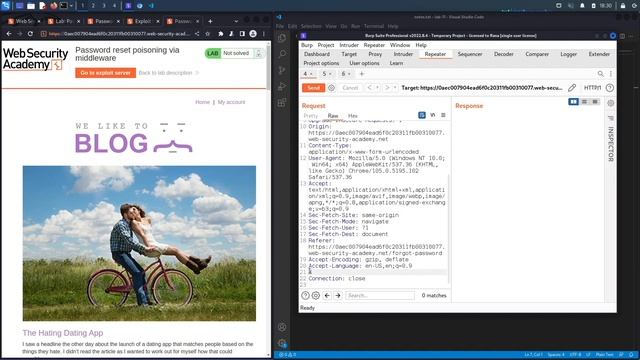Open the Project menu in Burp
The image size is (640, 360).
point(326,45)
